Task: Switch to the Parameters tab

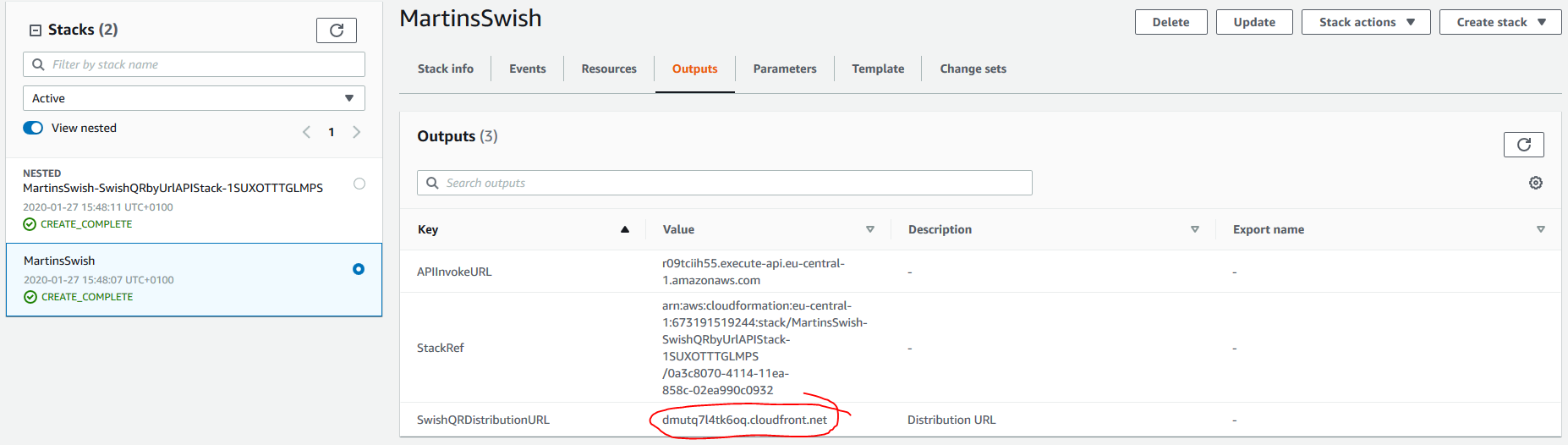Action: (785, 69)
